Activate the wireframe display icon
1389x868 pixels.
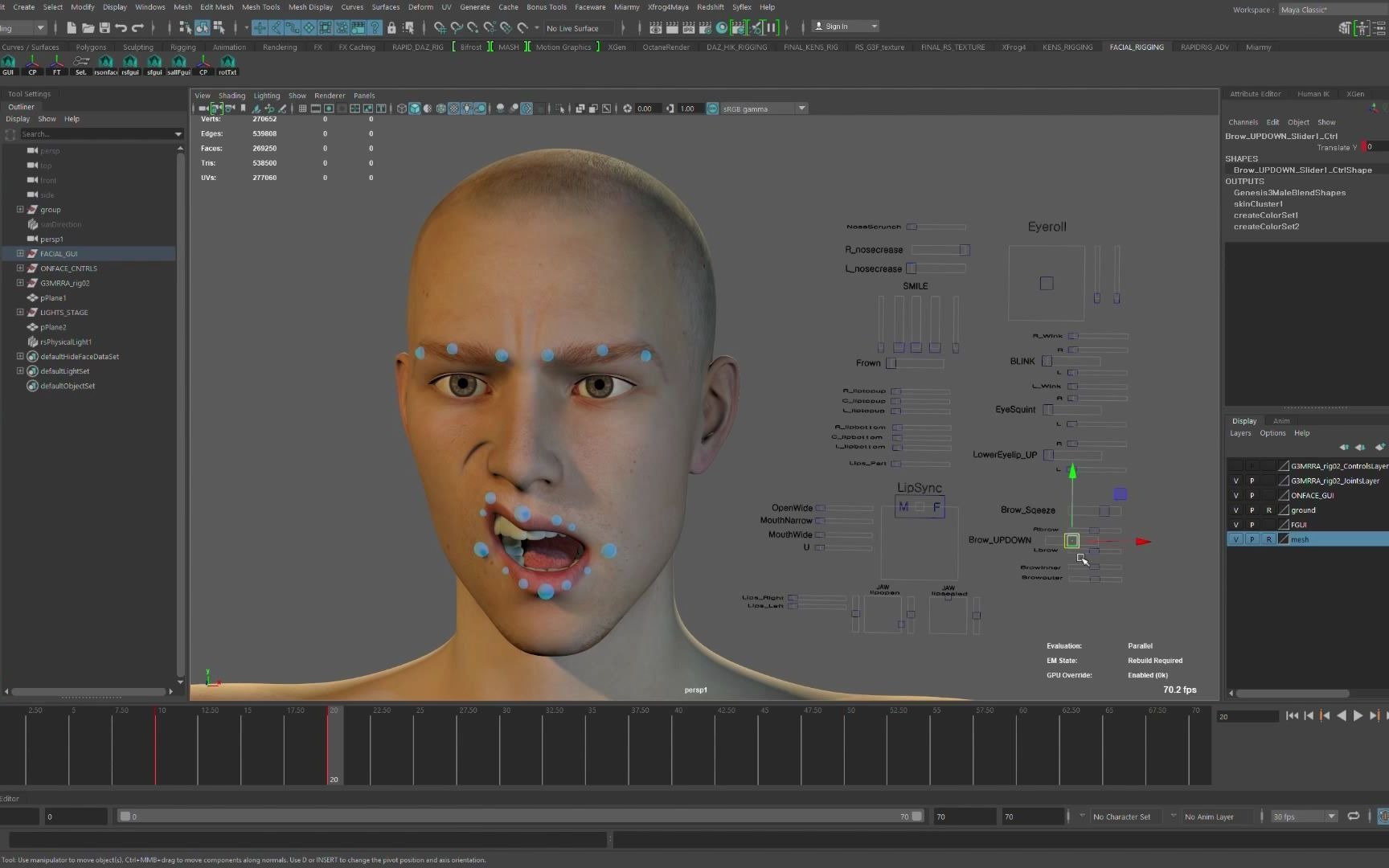tap(401, 108)
